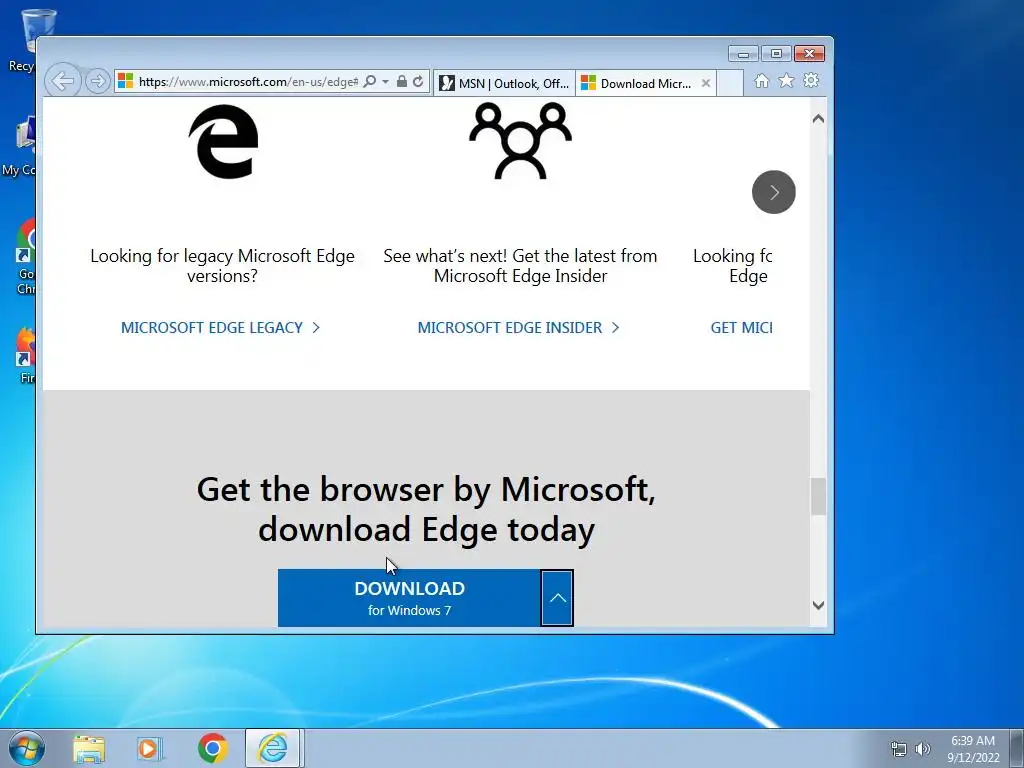
Task: Click the Insider people group icon
Action: point(520,140)
